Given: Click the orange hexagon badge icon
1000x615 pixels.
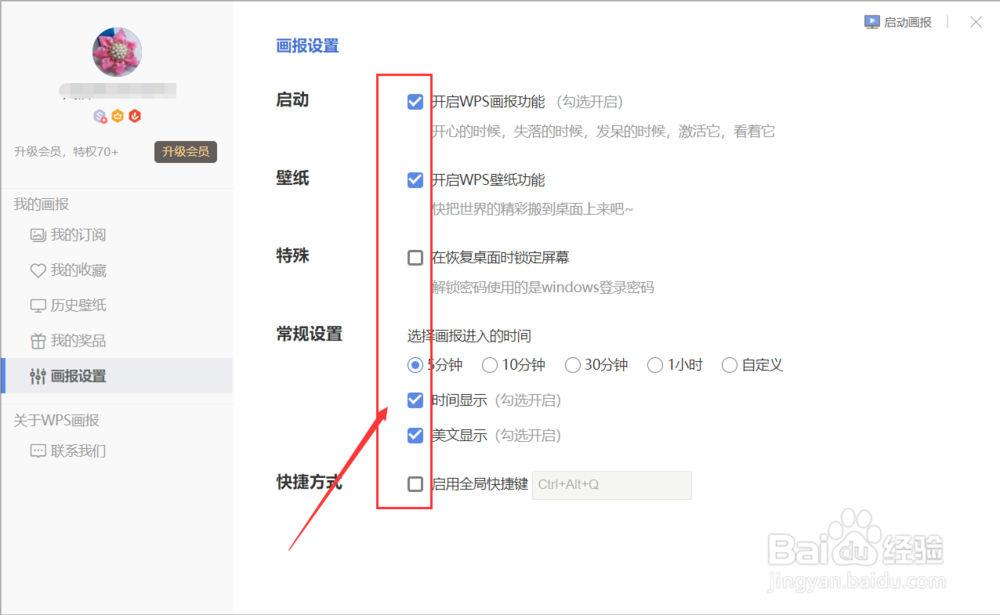Looking at the screenshot, I should pyautogui.click(x=117, y=116).
